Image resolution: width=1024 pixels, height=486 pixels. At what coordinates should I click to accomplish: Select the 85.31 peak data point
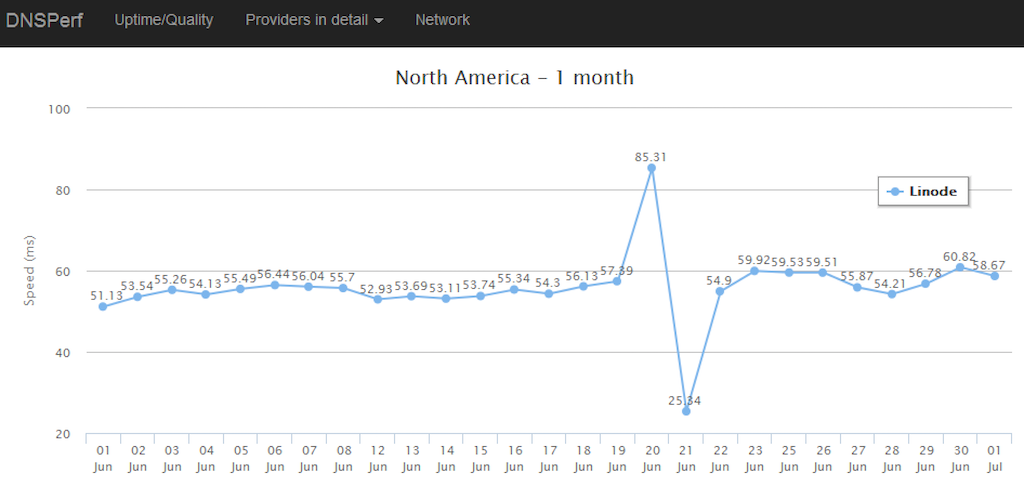(651, 168)
